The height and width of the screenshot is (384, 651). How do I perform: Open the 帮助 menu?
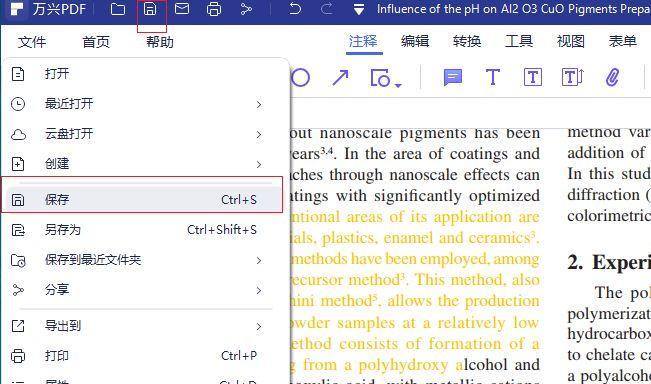tap(160, 42)
